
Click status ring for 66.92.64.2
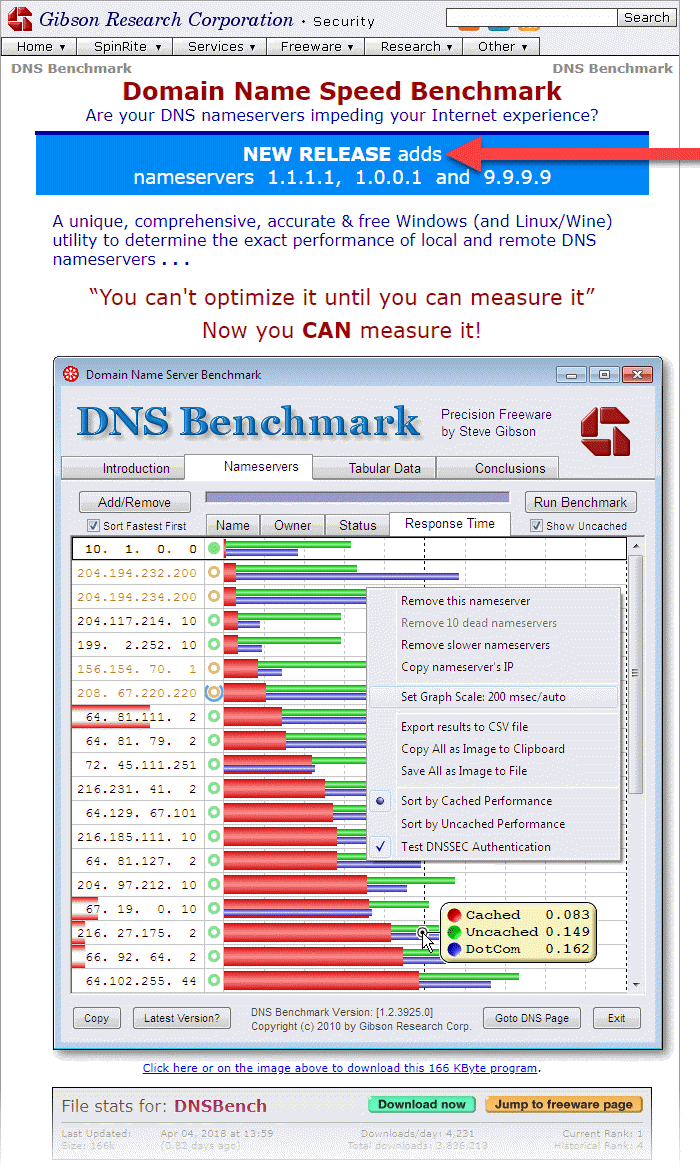[x=214, y=956]
